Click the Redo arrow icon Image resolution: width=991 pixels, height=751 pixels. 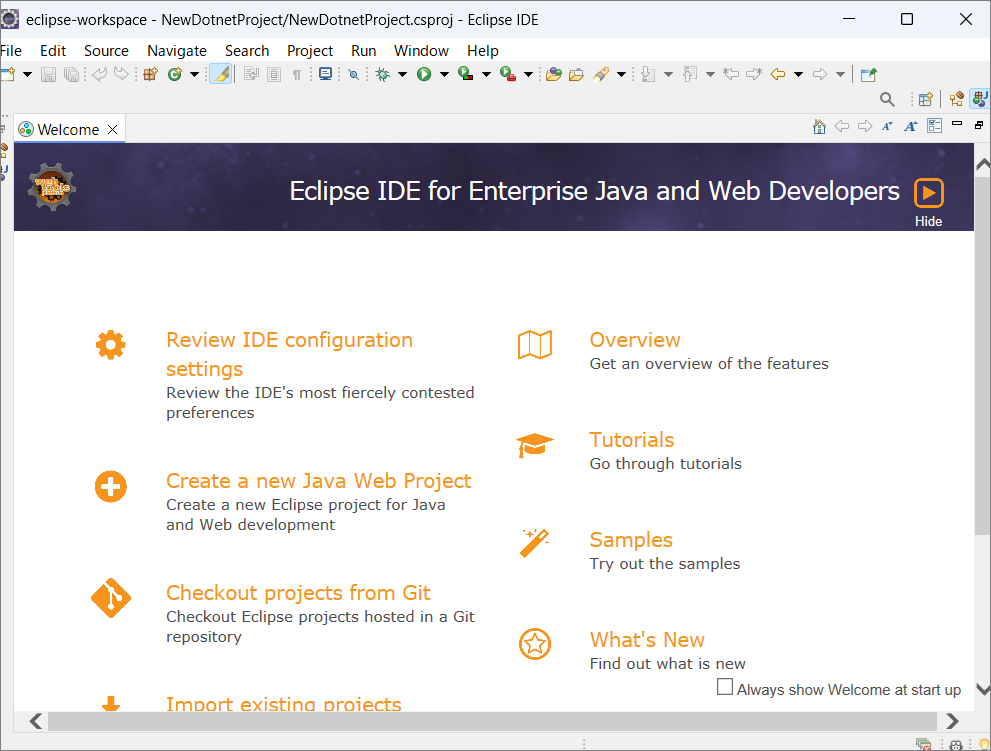coord(121,75)
